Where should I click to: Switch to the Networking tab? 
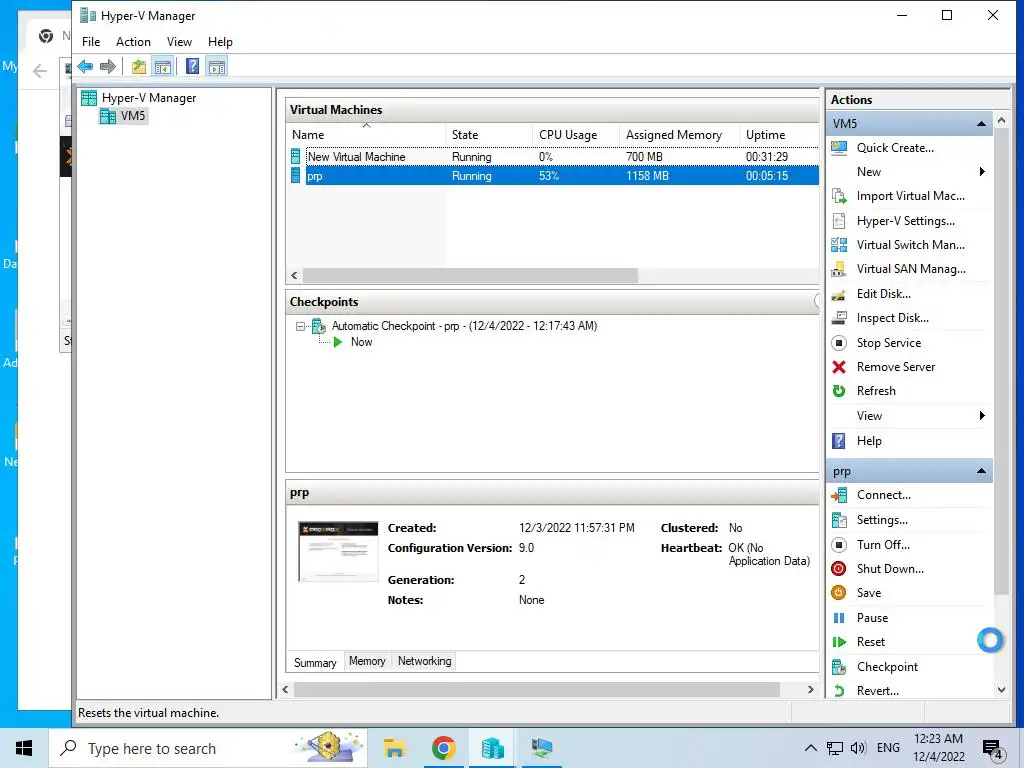point(424,661)
